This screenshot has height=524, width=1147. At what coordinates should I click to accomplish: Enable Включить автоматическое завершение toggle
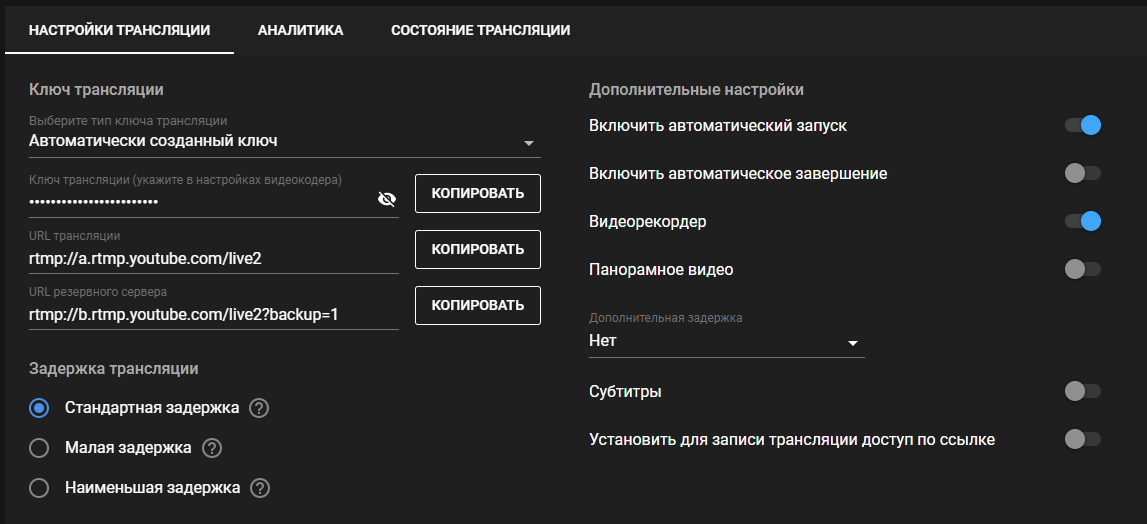1083,173
